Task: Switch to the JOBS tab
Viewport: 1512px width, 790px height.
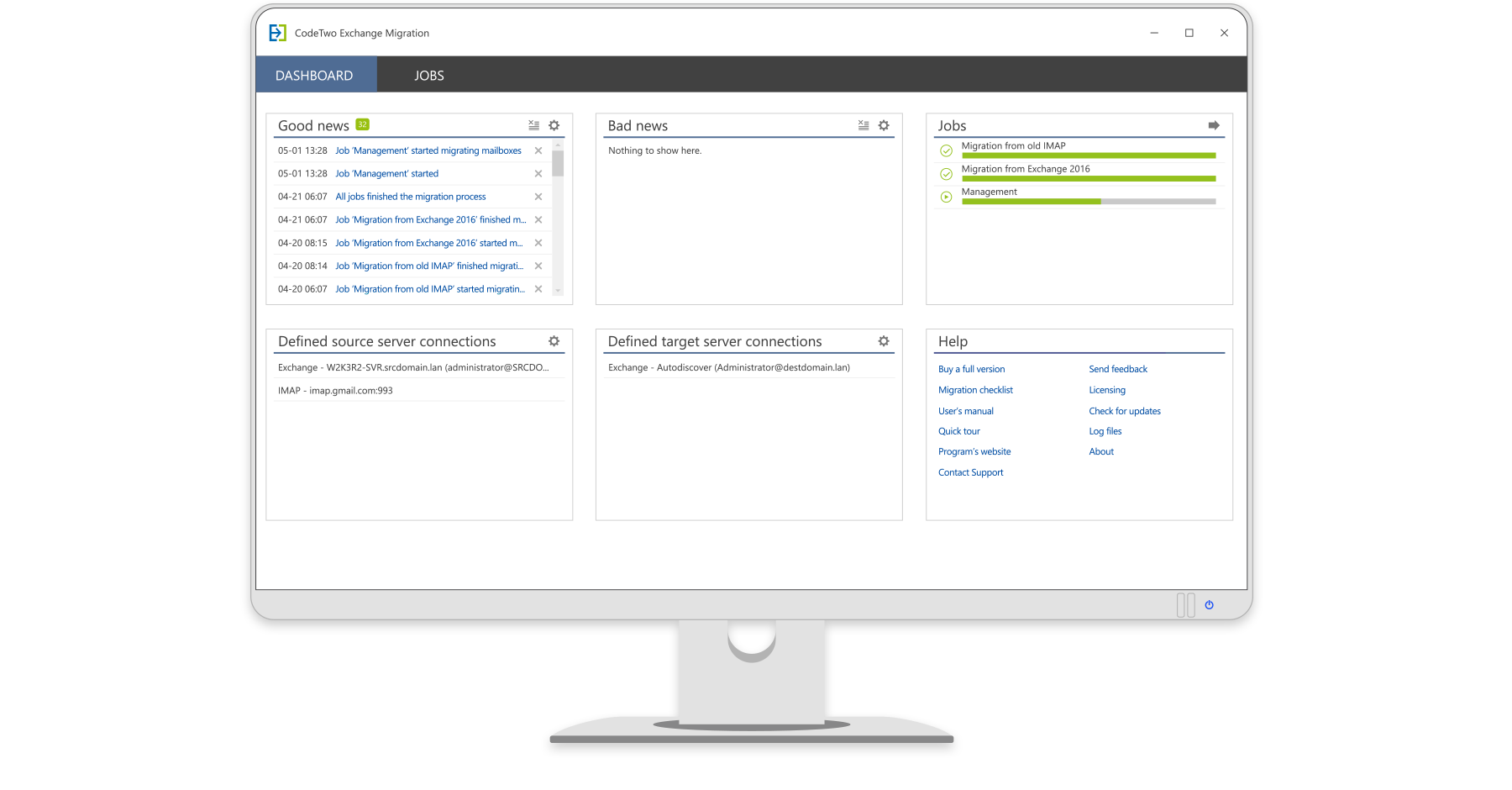Action: pyautogui.click(x=429, y=75)
